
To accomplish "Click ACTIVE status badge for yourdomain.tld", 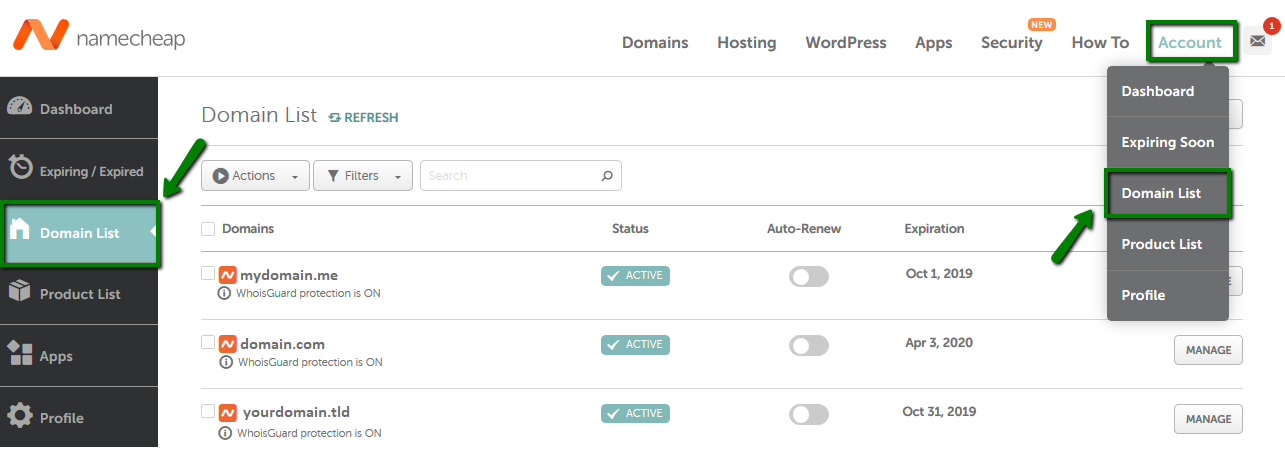I will pos(635,413).
